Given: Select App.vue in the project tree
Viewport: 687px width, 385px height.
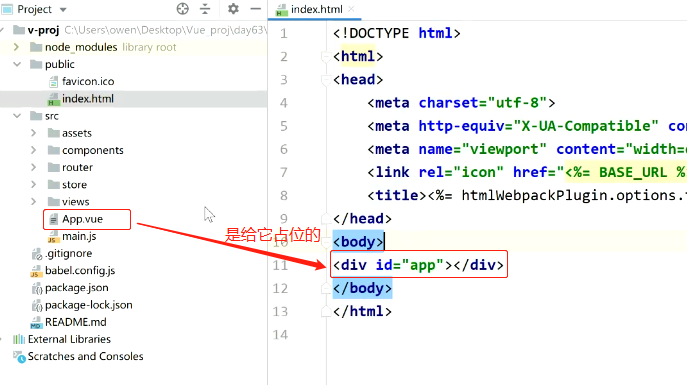Looking at the screenshot, I should [x=82, y=219].
